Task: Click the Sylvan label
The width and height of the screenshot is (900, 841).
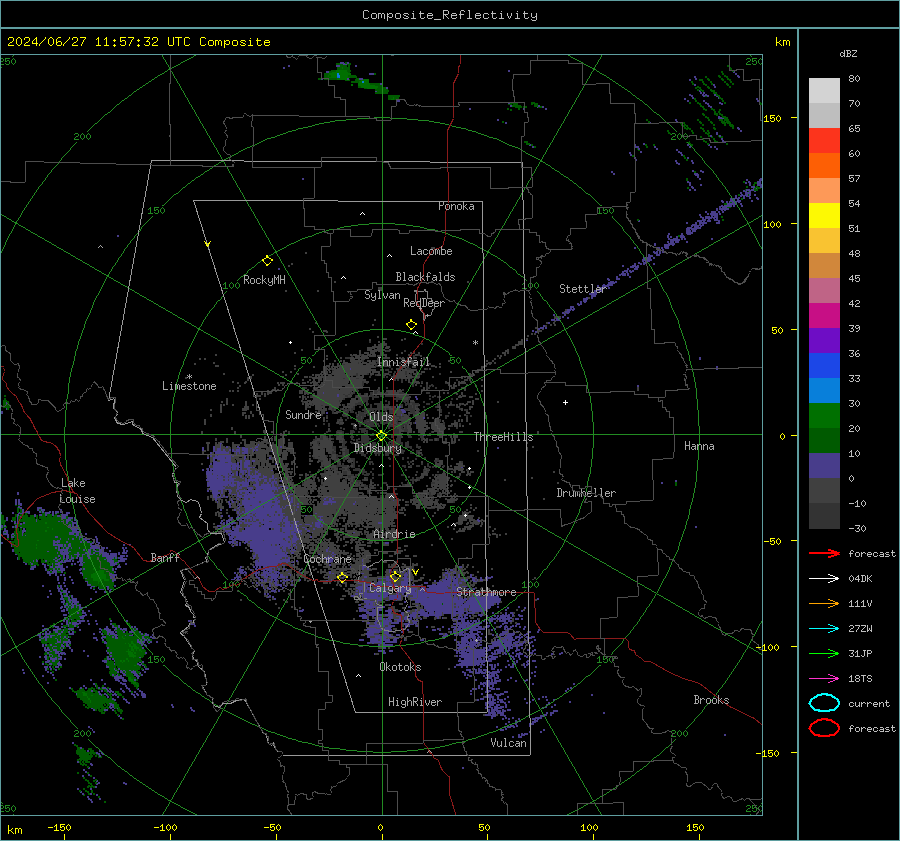Action: pos(382,295)
